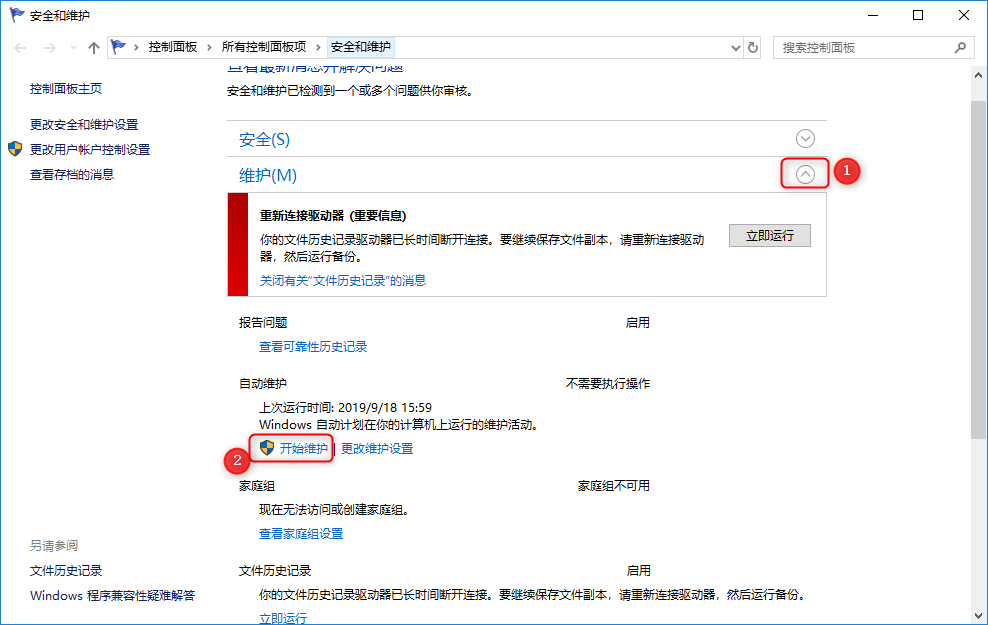Click 关闭有关"文件历史记录"的消息 link
This screenshot has width=988, height=625.
[343, 281]
